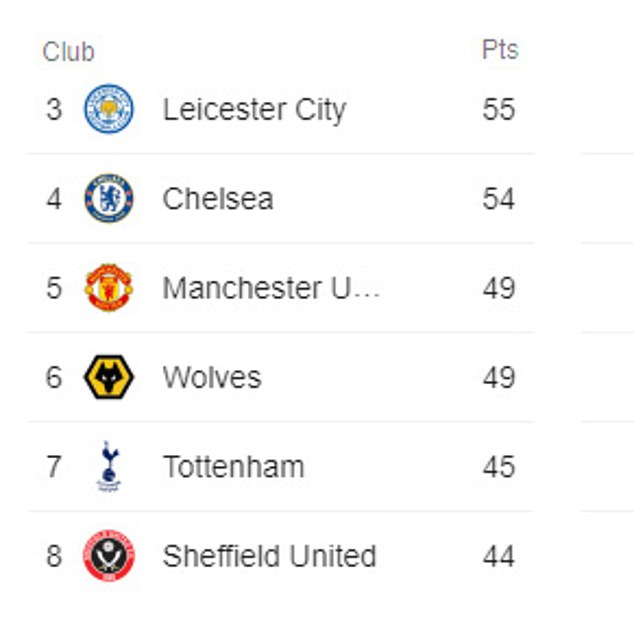Click Sheffield United's 44 points value
Viewport: 634px width, 619px height.
(x=499, y=556)
